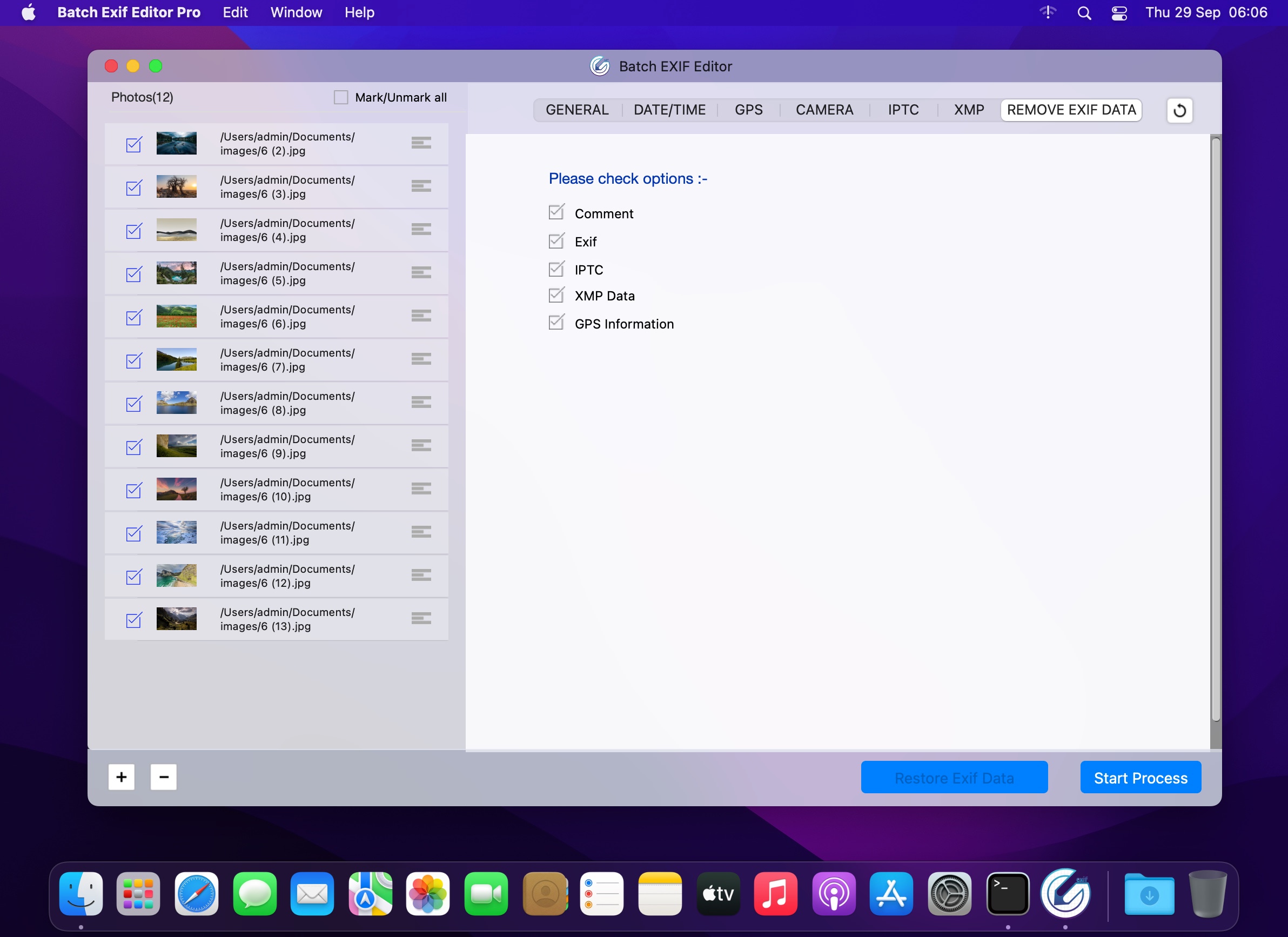Screen dimensions: 1288x937
Task: Open Spotlight search in the menu bar
Action: (1084, 12)
